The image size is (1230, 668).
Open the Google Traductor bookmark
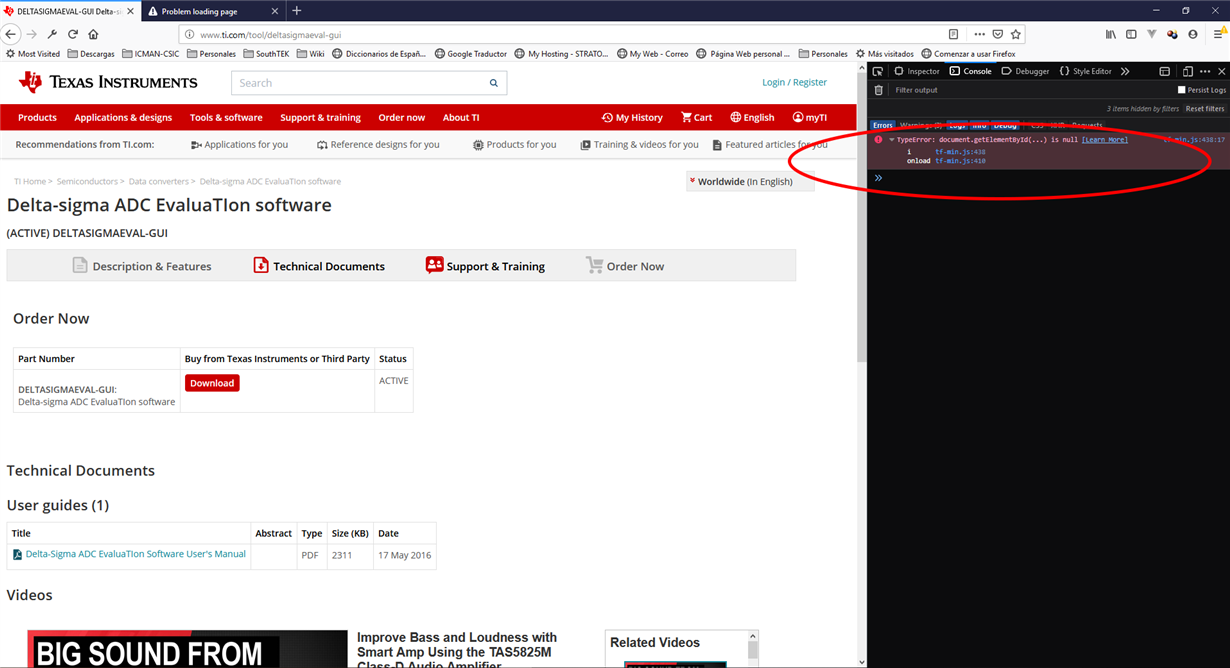pos(471,54)
